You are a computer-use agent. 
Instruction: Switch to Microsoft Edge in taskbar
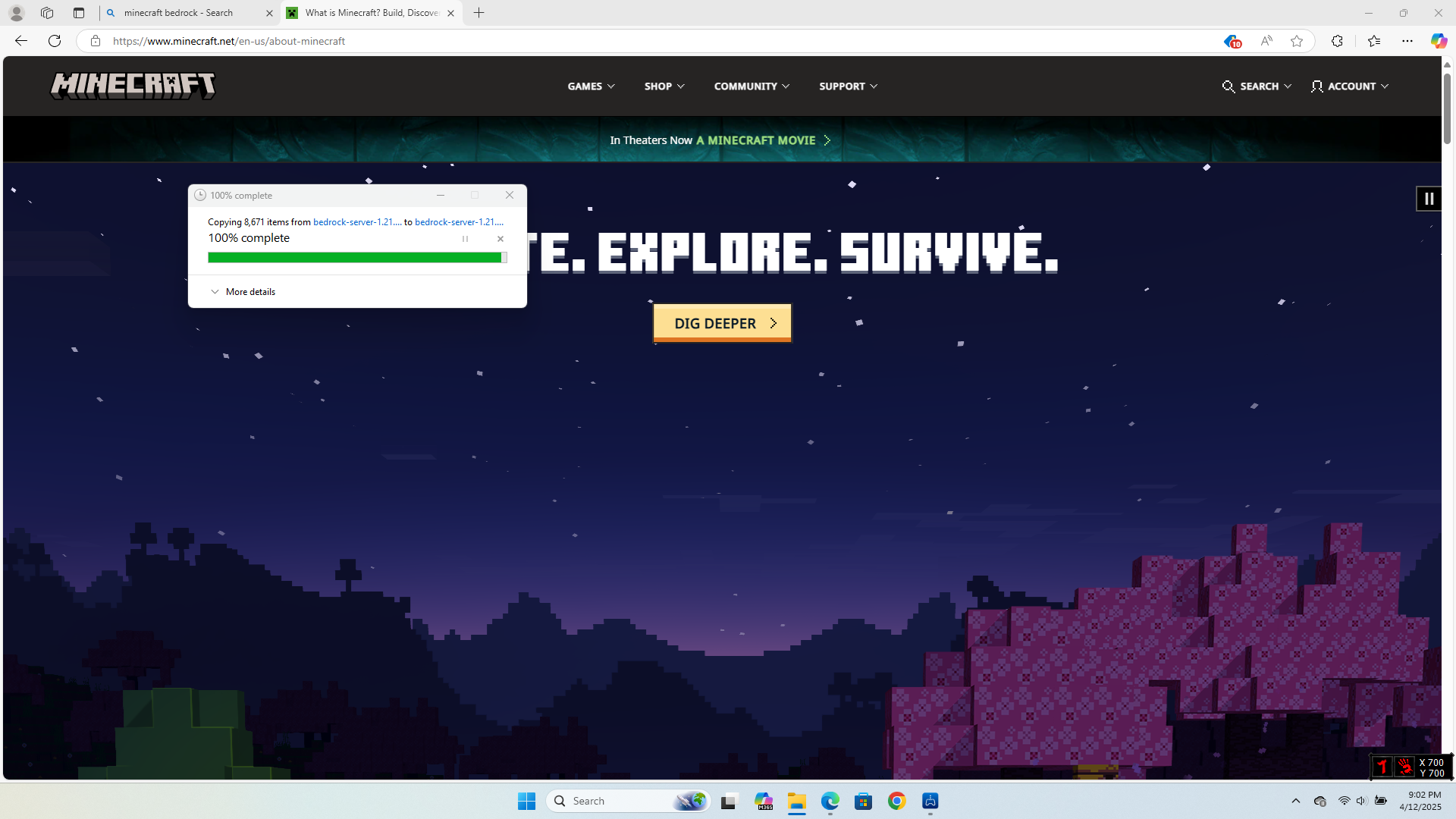pyautogui.click(x=830, y=801)
